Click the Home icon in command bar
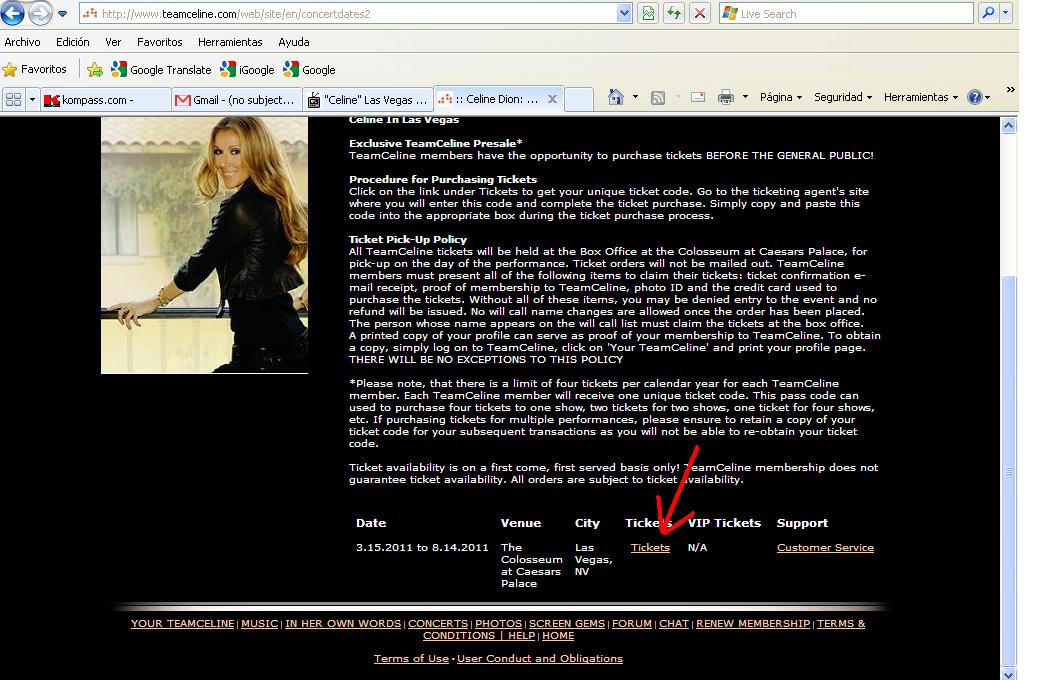1045x680 pixels. [616, 97]
